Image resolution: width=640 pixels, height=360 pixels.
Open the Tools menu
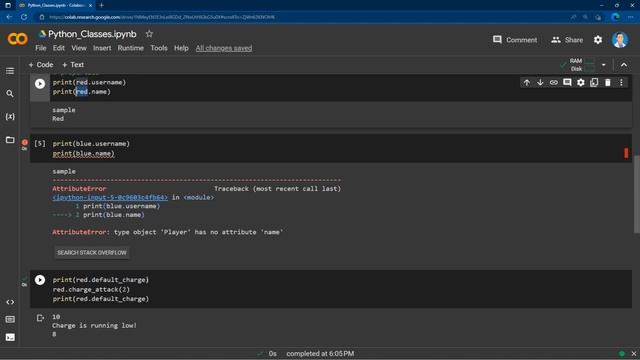(159, 48)
